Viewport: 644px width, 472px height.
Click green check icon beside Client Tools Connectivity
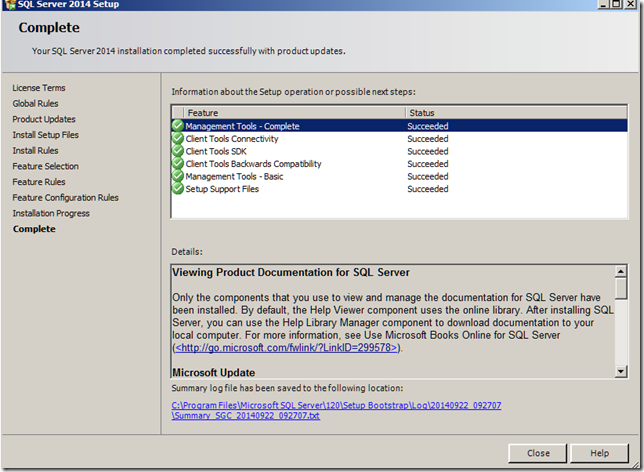(x=177, y=138)
